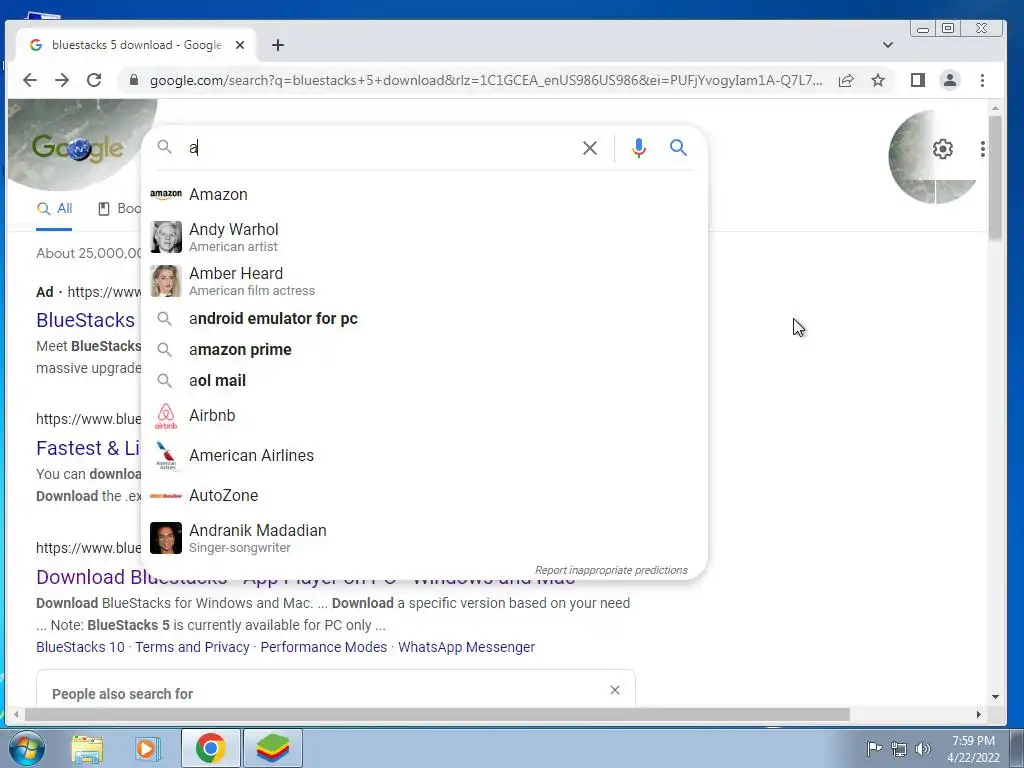The width and height of the screenshot is (1024, 768).
Task: Pick the Amazon suggestion
Action: [x=424, y=195]
